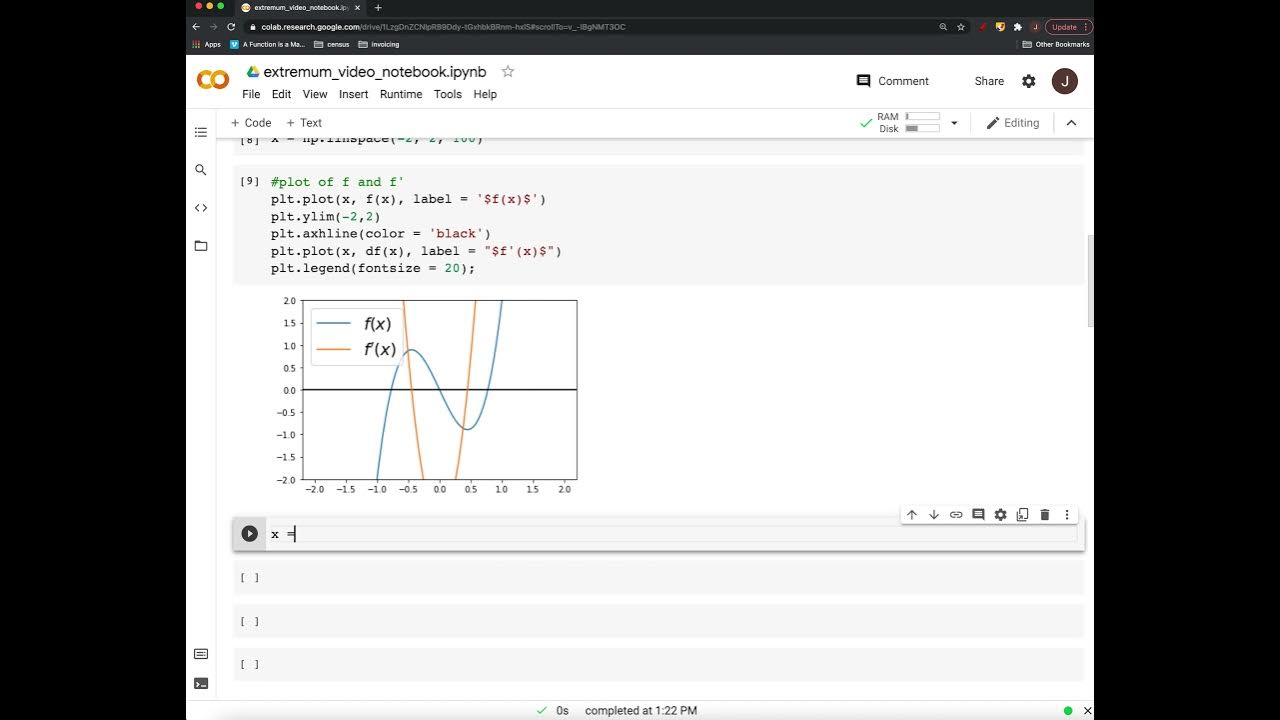Click the Comment button

893,81
